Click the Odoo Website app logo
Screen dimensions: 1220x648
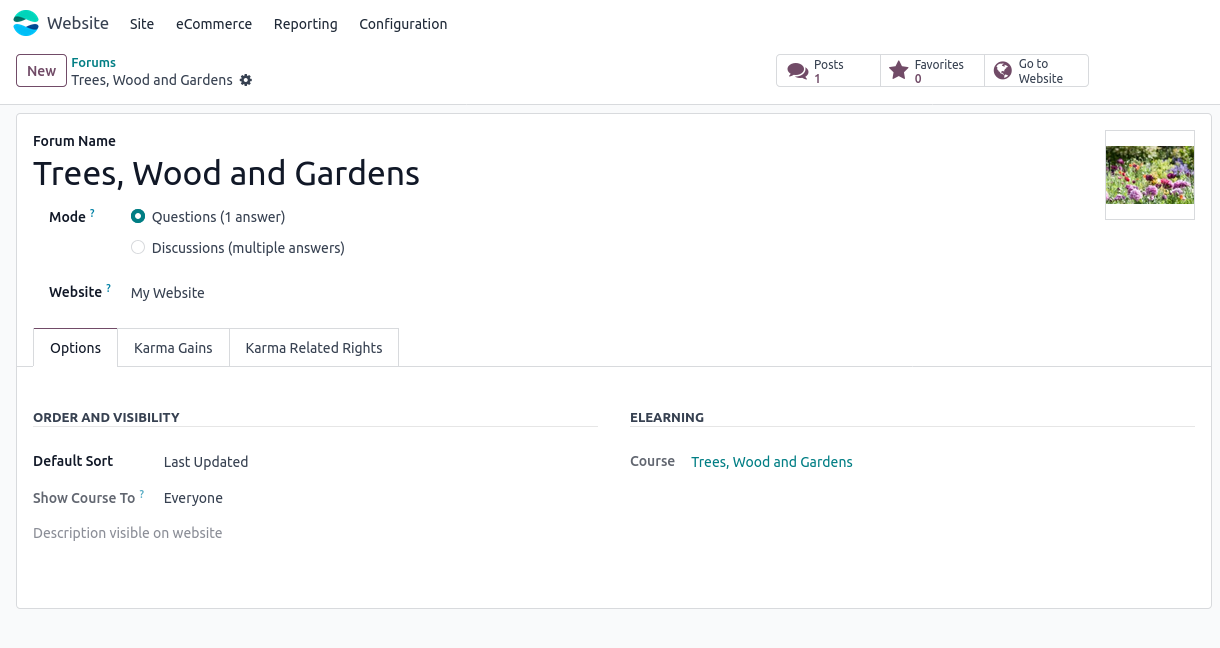26,23
